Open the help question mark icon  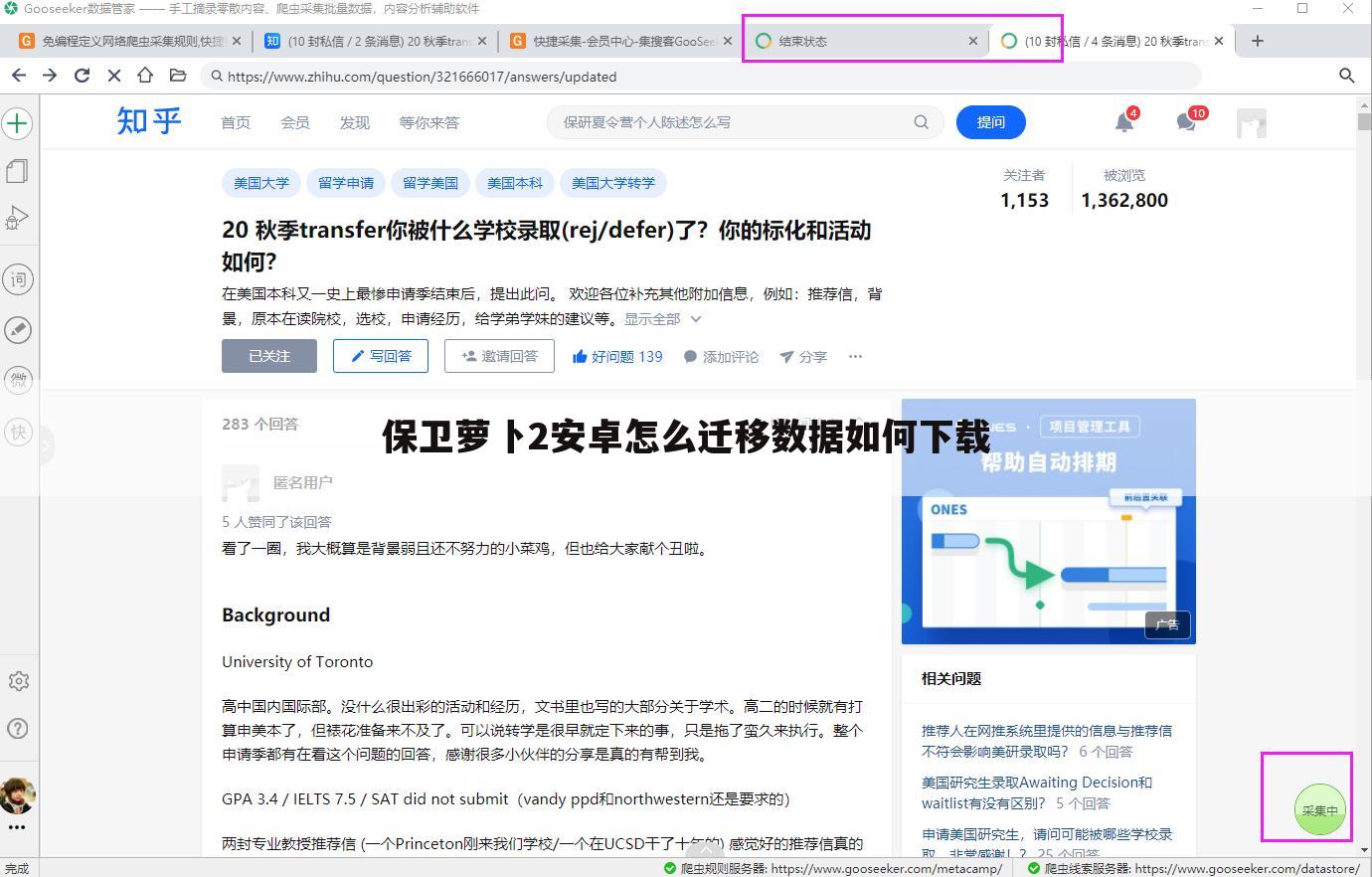(18, 729)
